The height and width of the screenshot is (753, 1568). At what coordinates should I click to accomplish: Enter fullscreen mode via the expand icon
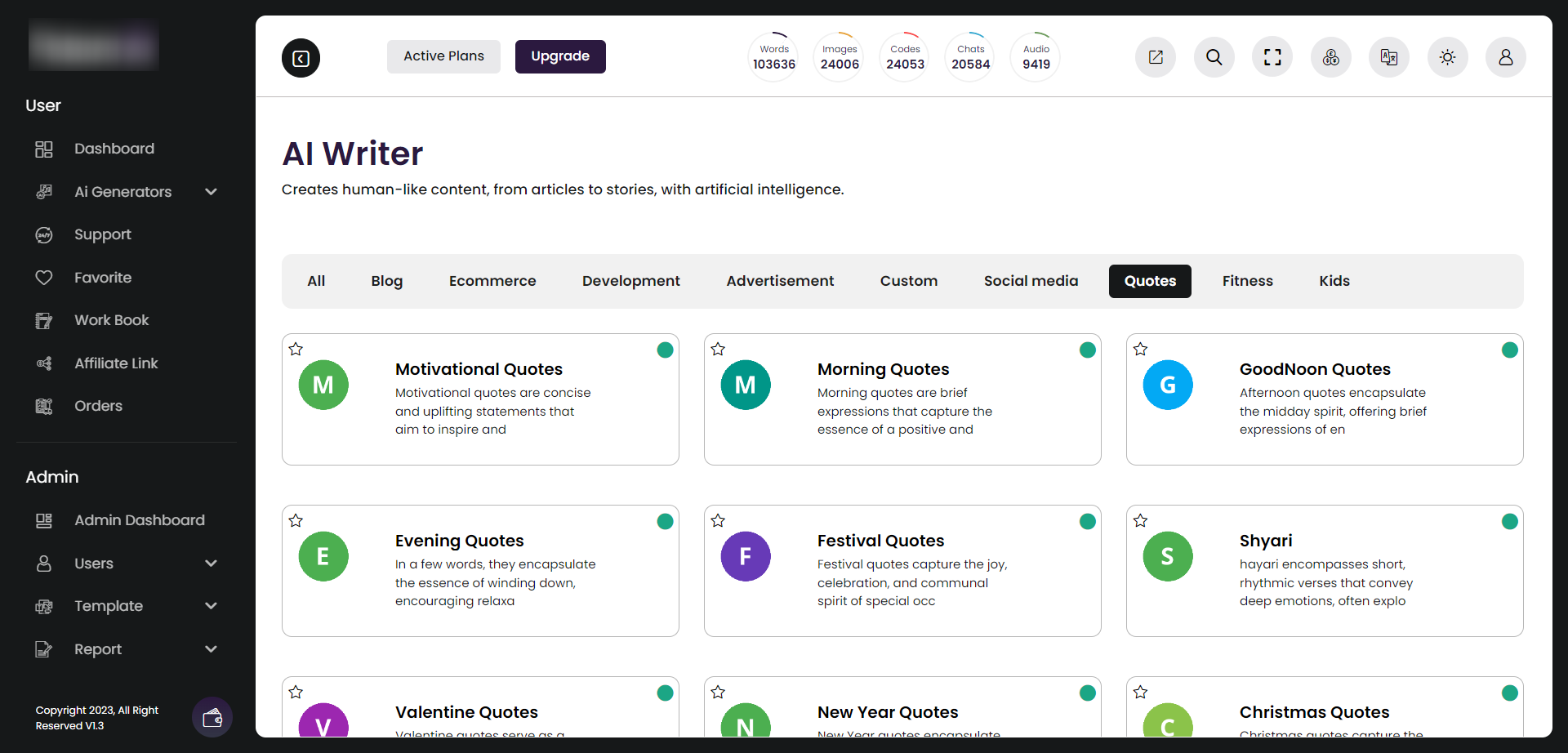[1272, 57]
